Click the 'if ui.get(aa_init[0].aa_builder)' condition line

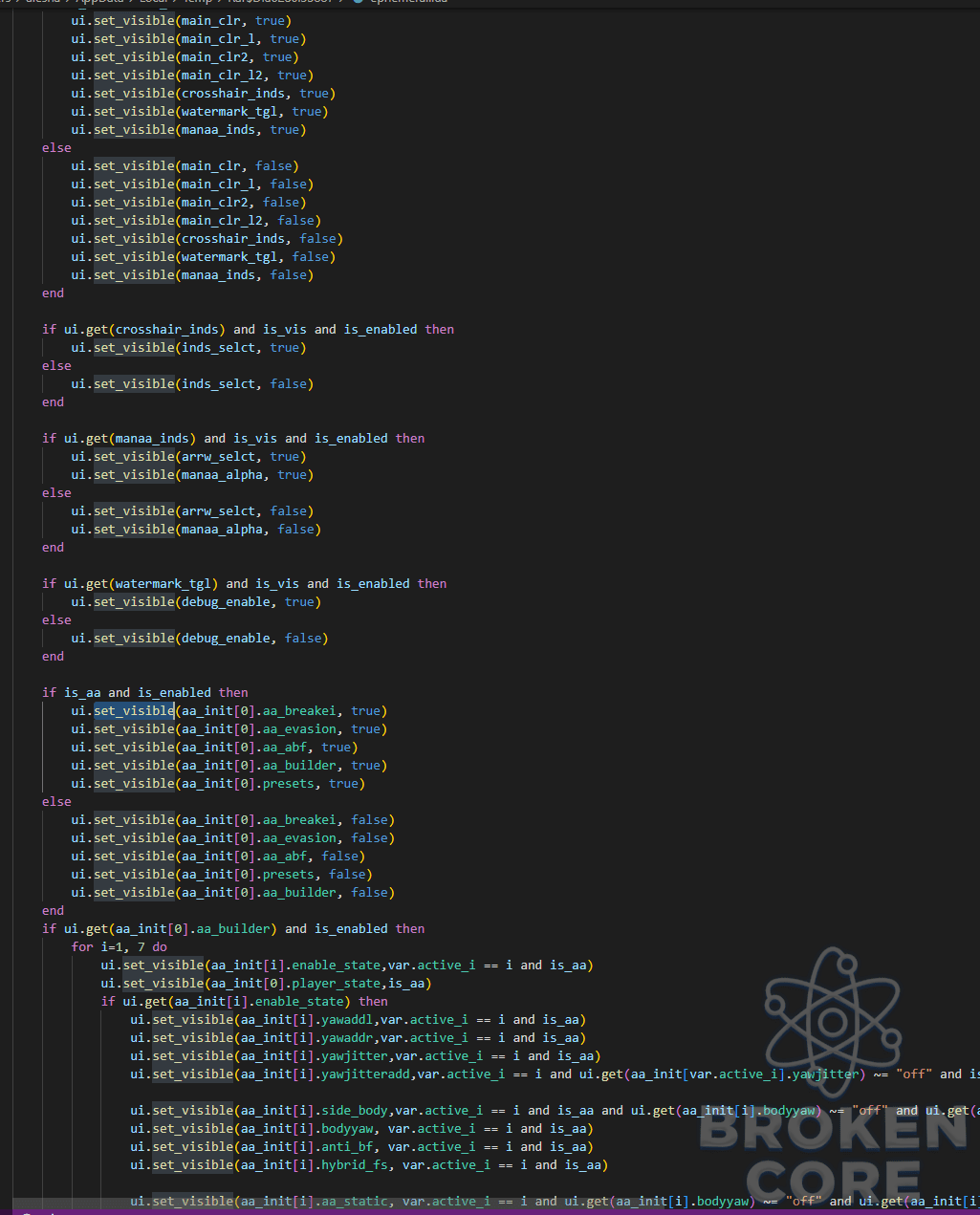(233, 929)
